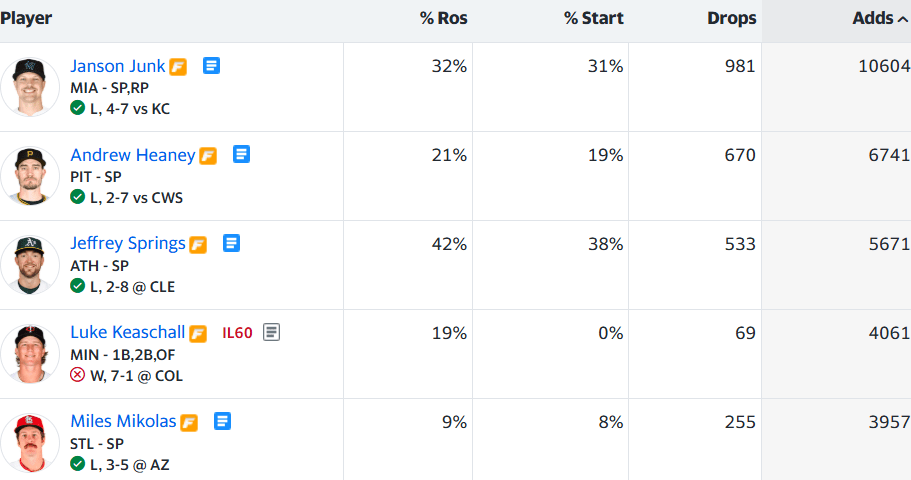View Andrew Heaney's headshot photo
Image resolution: width=911 pixels, height=480 pixels.
coord(30,176)
